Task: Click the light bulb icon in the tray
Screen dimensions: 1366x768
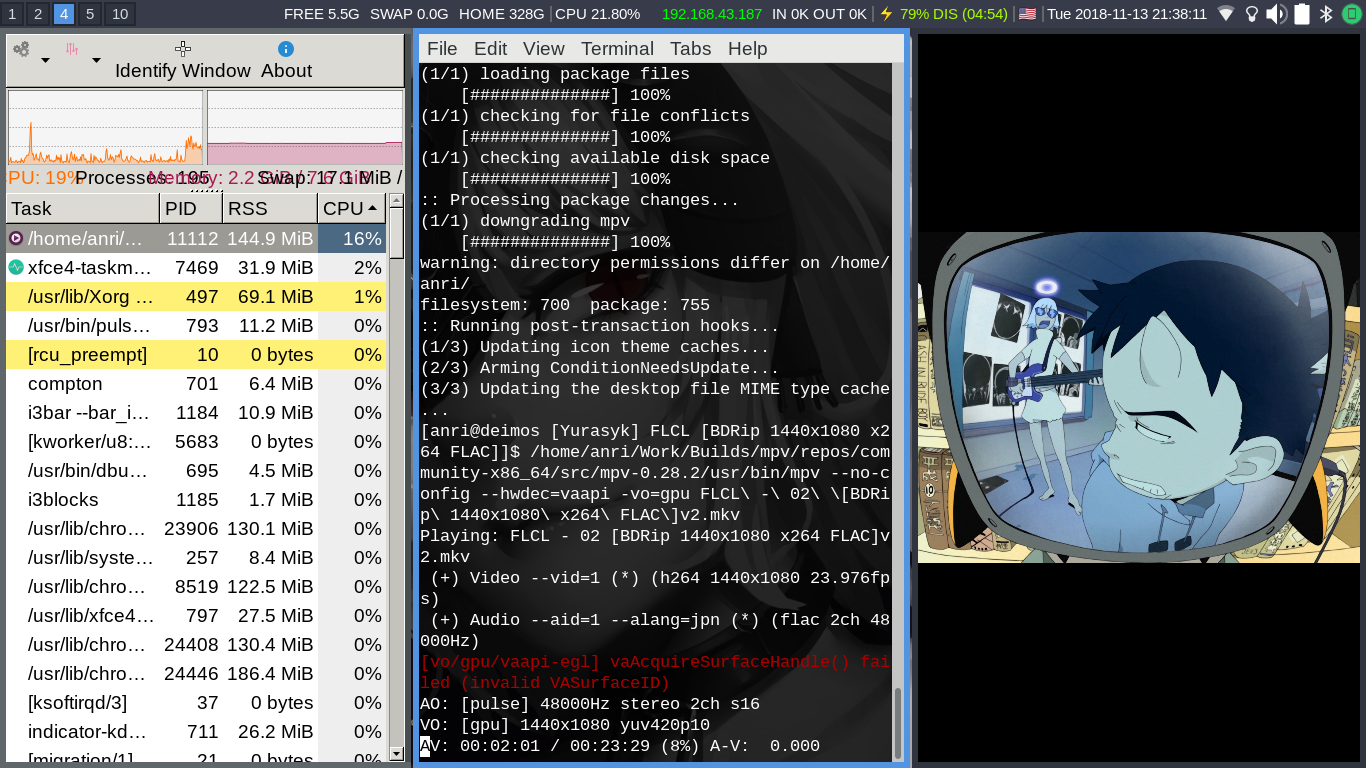Action: tap(1252, 12)
